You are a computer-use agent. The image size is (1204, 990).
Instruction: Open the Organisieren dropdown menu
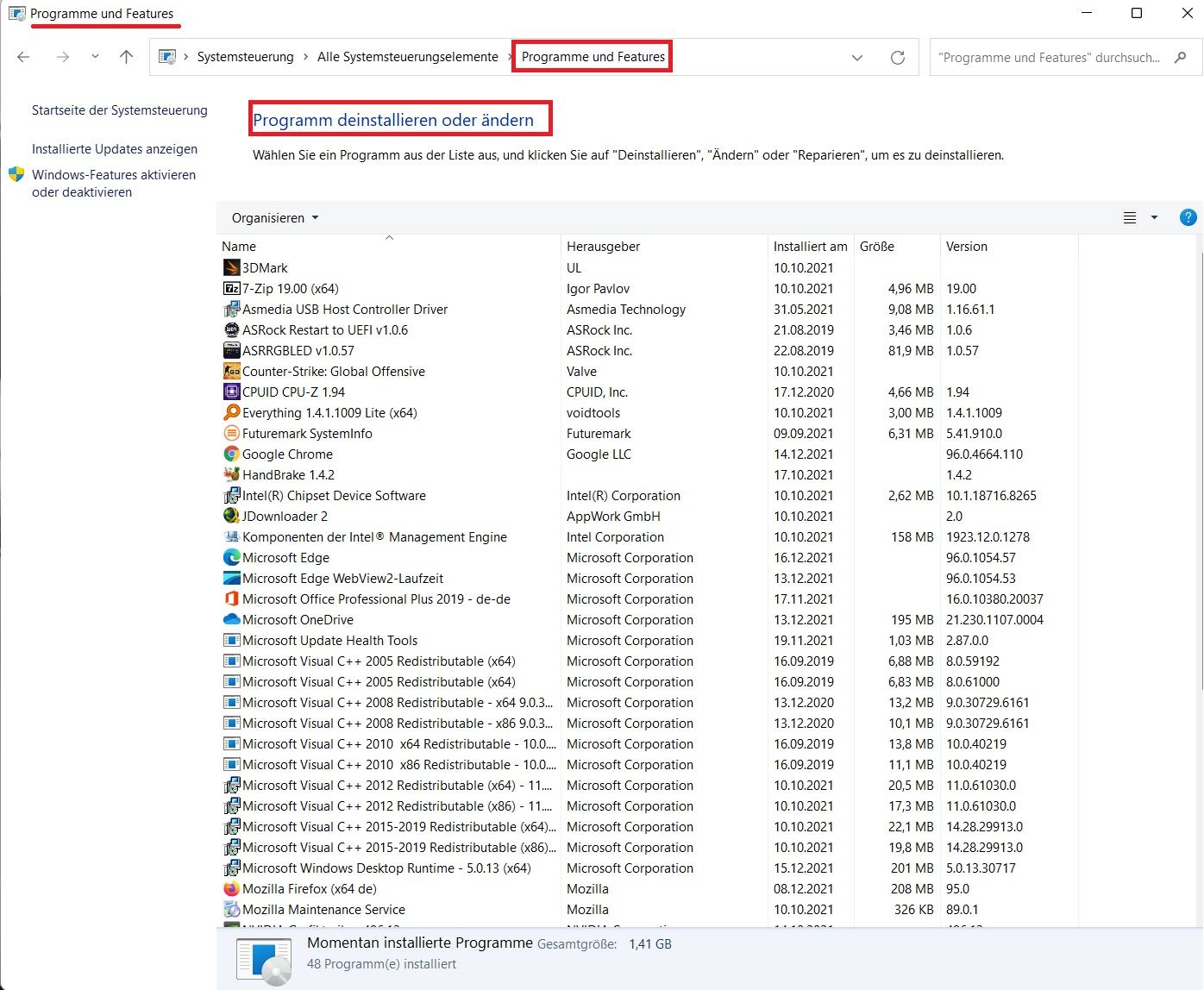pos(275,218)
